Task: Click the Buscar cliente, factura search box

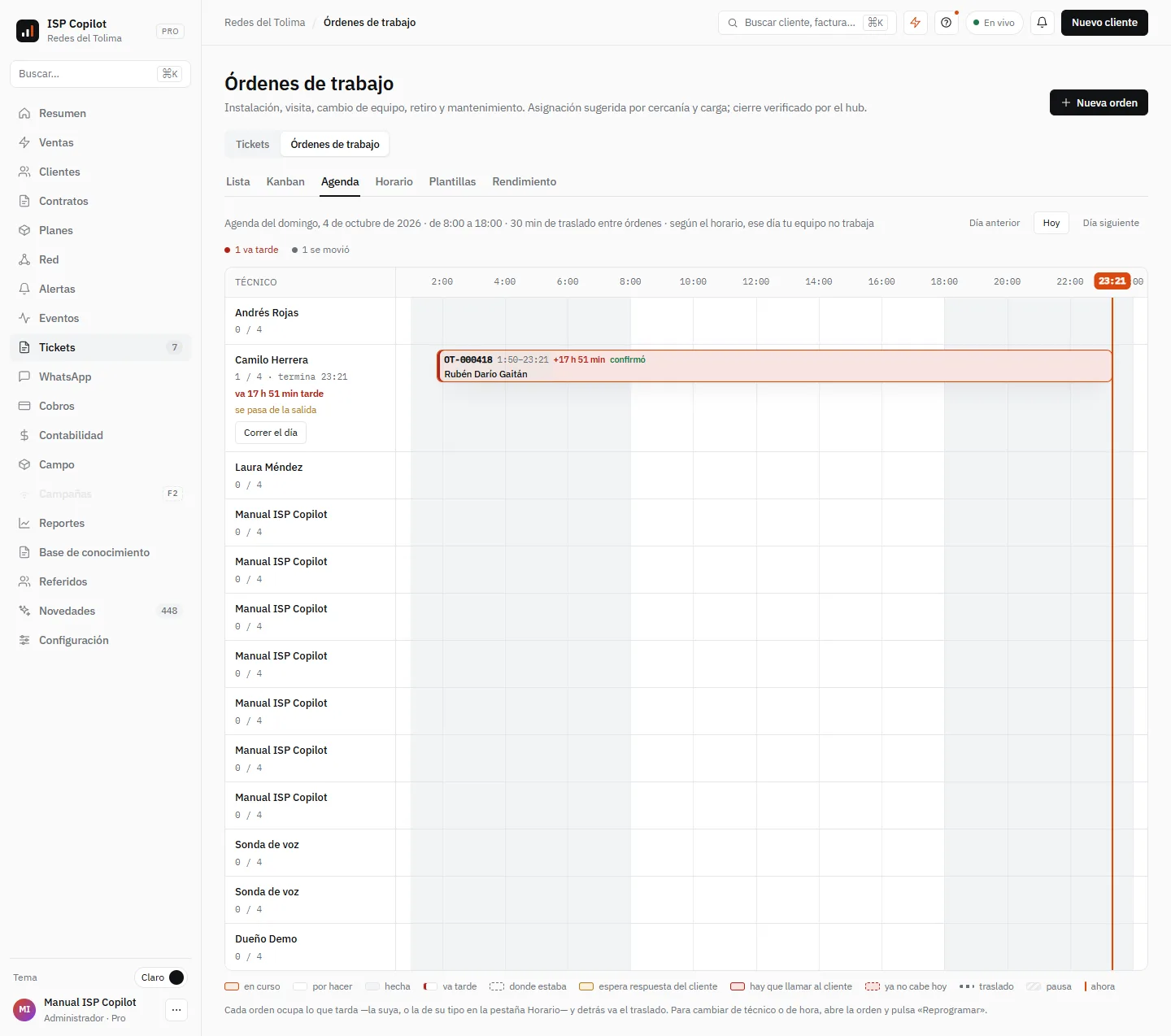Action: (x=807, y=23)
